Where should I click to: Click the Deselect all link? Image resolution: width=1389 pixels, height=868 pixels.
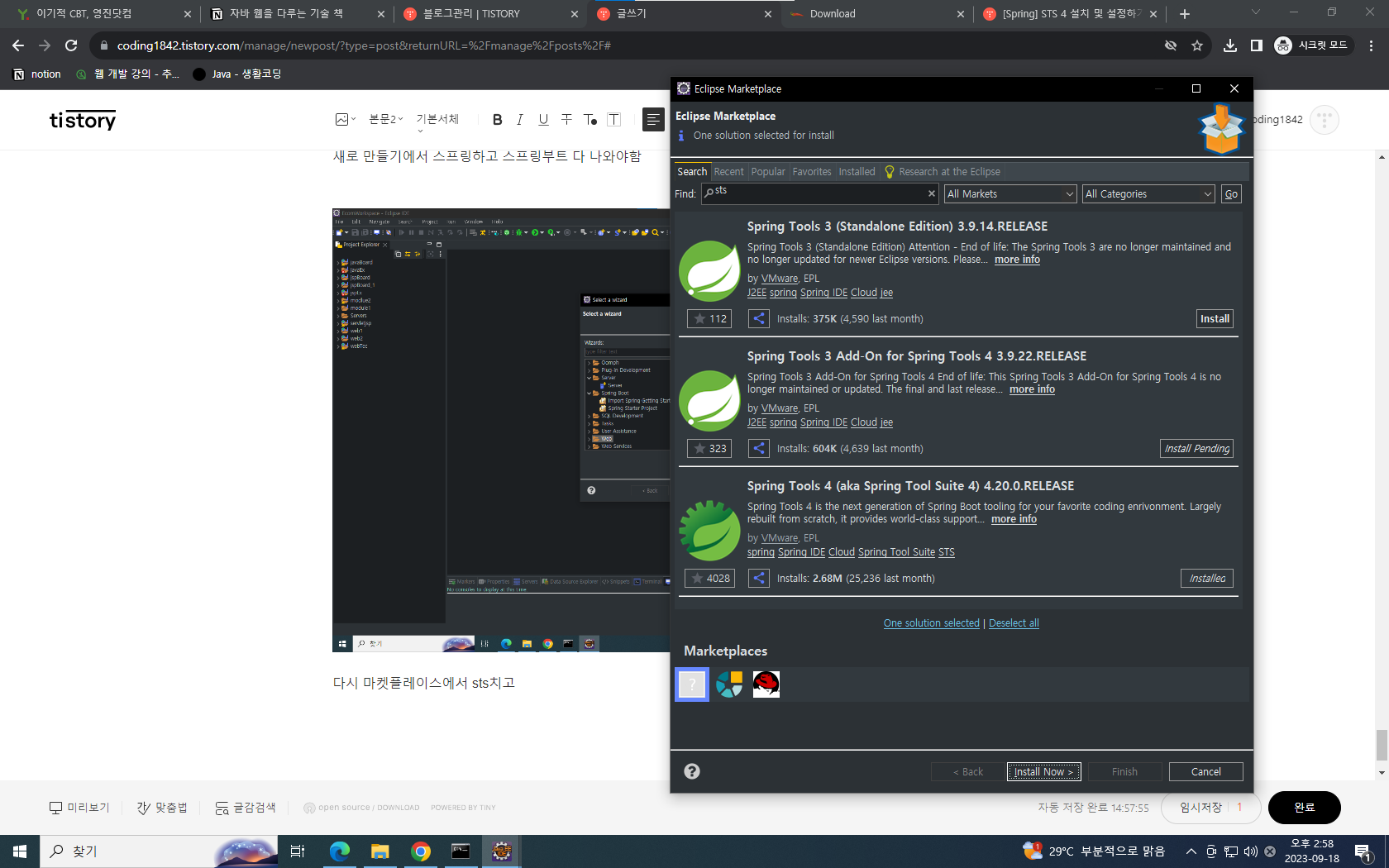(1014, 623)
